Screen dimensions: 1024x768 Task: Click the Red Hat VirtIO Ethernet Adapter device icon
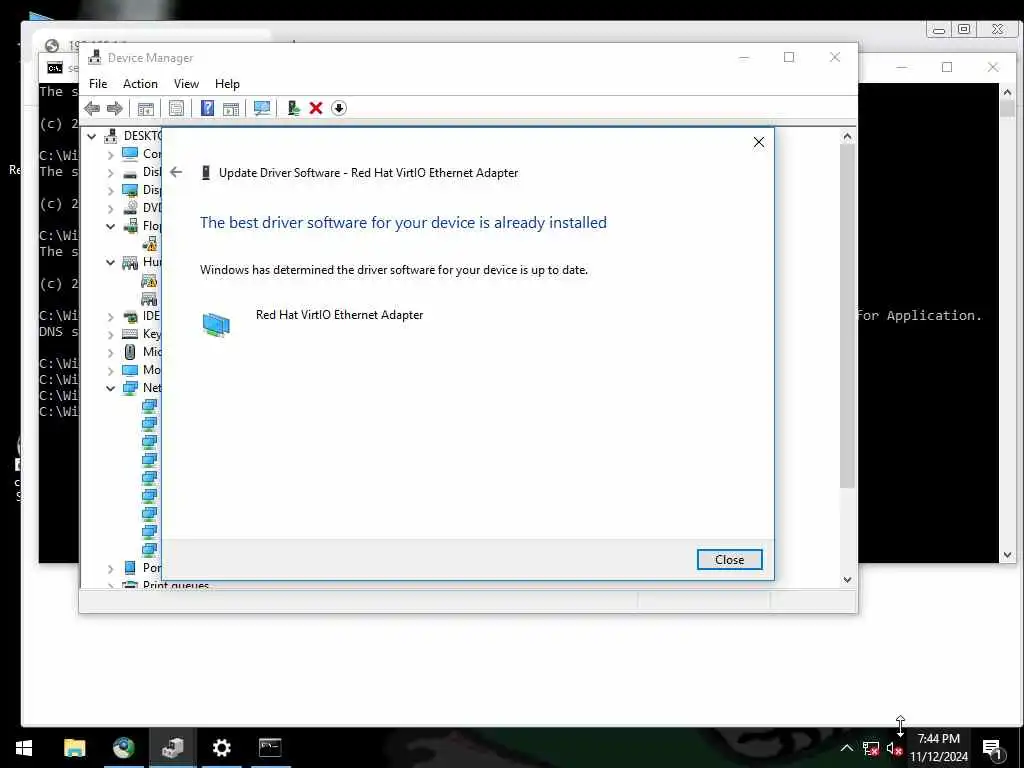point(216,324)
